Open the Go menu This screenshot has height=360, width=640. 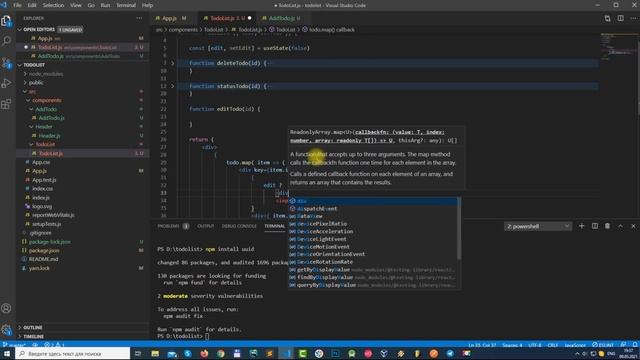91,5
